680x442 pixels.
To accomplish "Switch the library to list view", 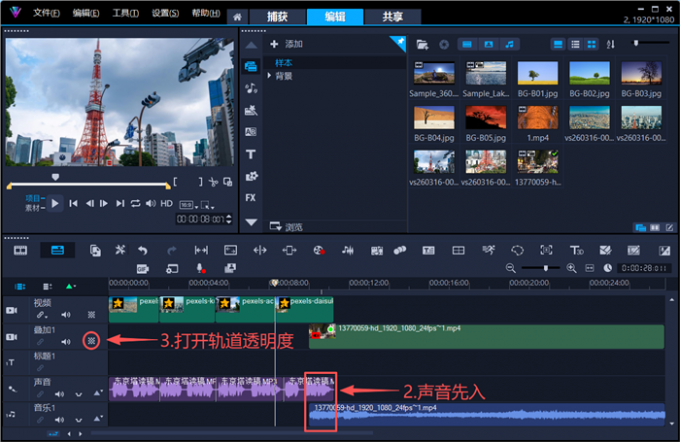I will tap(575, 44).
